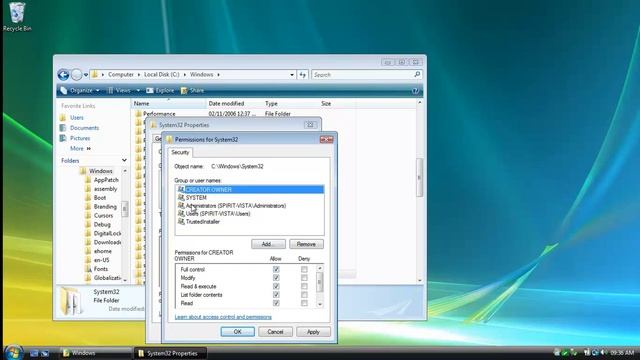This screenshot has width=640, height=360.
Task: Toggle Deny checkbox for Full control
Action: tap(304, 269)
